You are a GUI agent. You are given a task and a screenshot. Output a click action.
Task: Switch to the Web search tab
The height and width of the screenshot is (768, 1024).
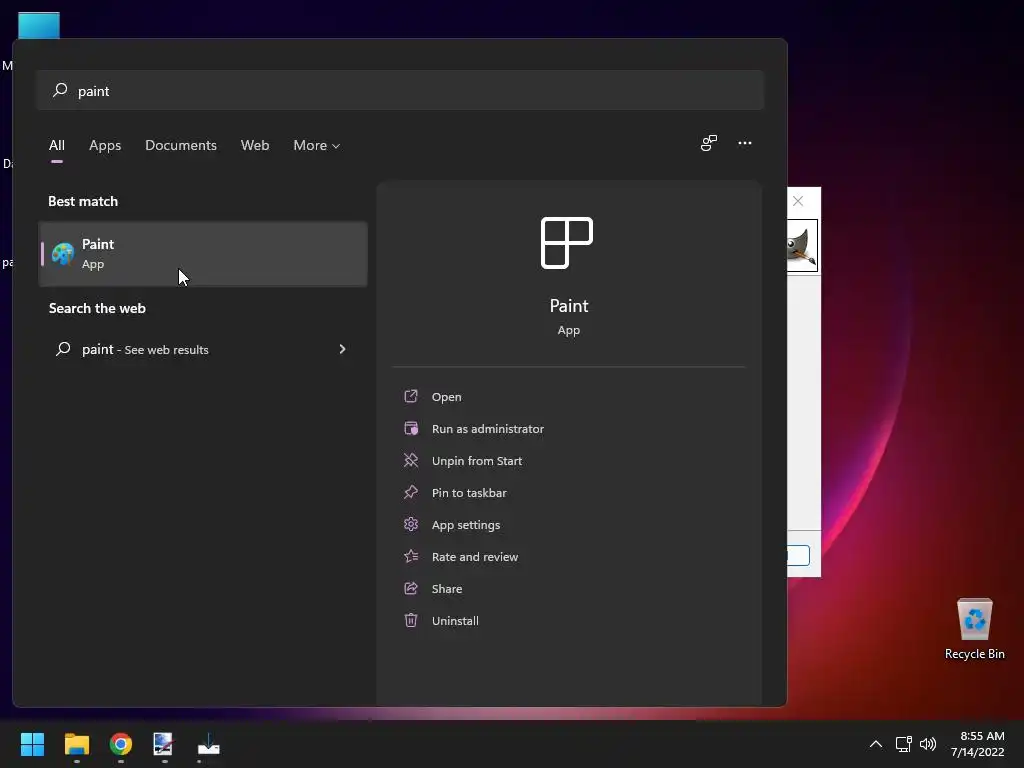click(255, 145)
